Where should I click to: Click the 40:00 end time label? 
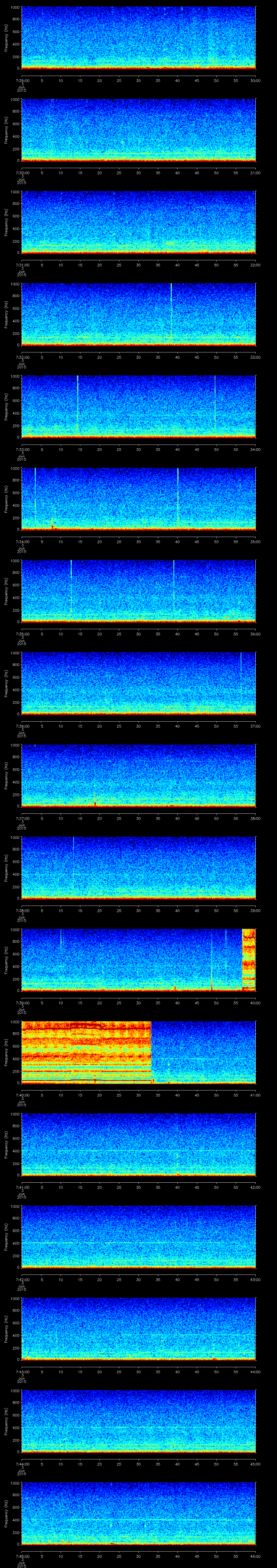point(255,1003)
